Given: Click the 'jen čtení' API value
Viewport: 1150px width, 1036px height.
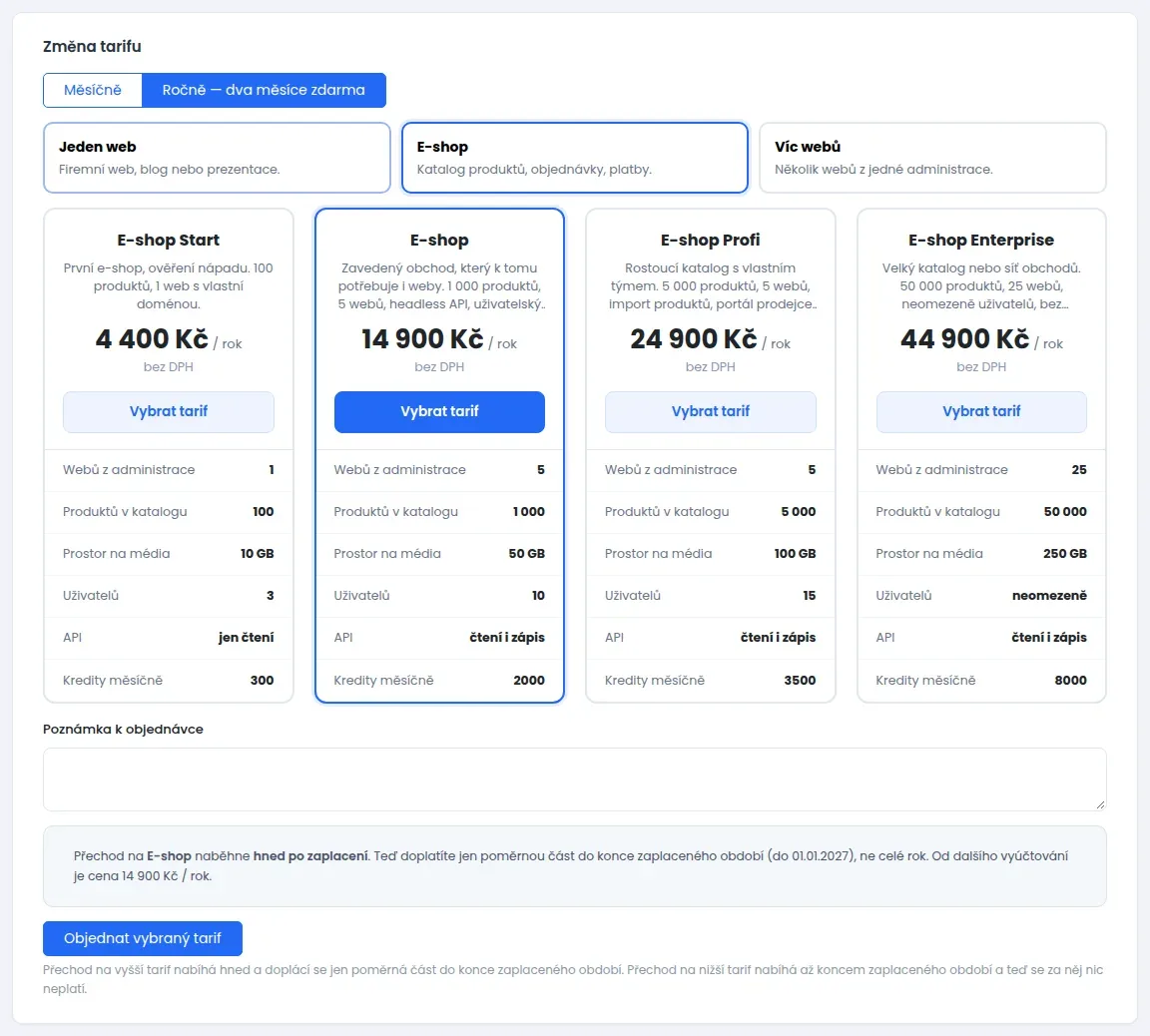Looking at the screenshot, I should [x=247, y=638].
